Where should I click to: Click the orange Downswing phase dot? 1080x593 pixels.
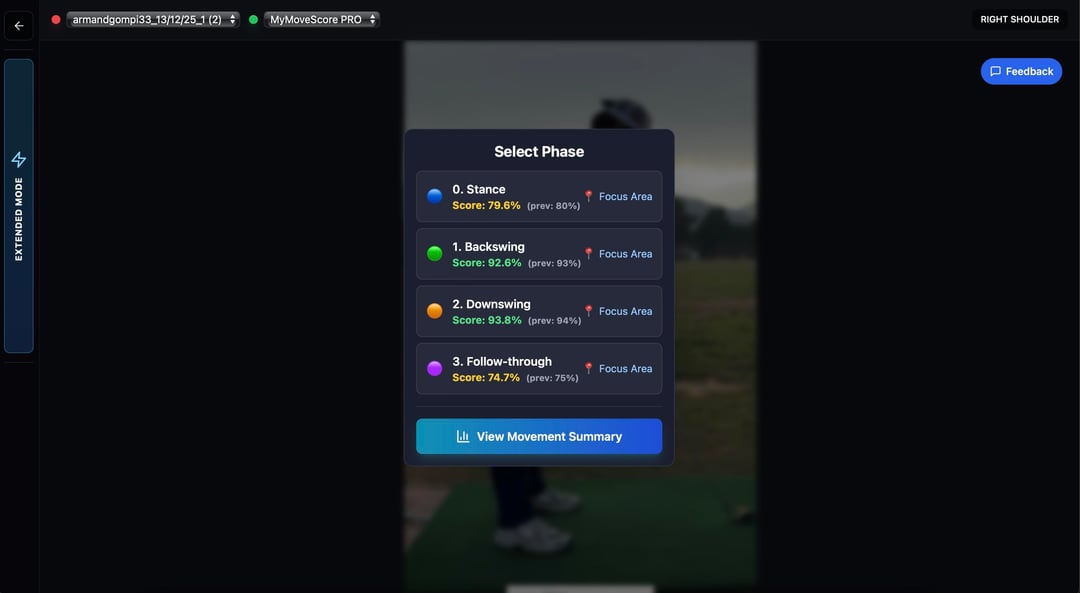(435, 311)
